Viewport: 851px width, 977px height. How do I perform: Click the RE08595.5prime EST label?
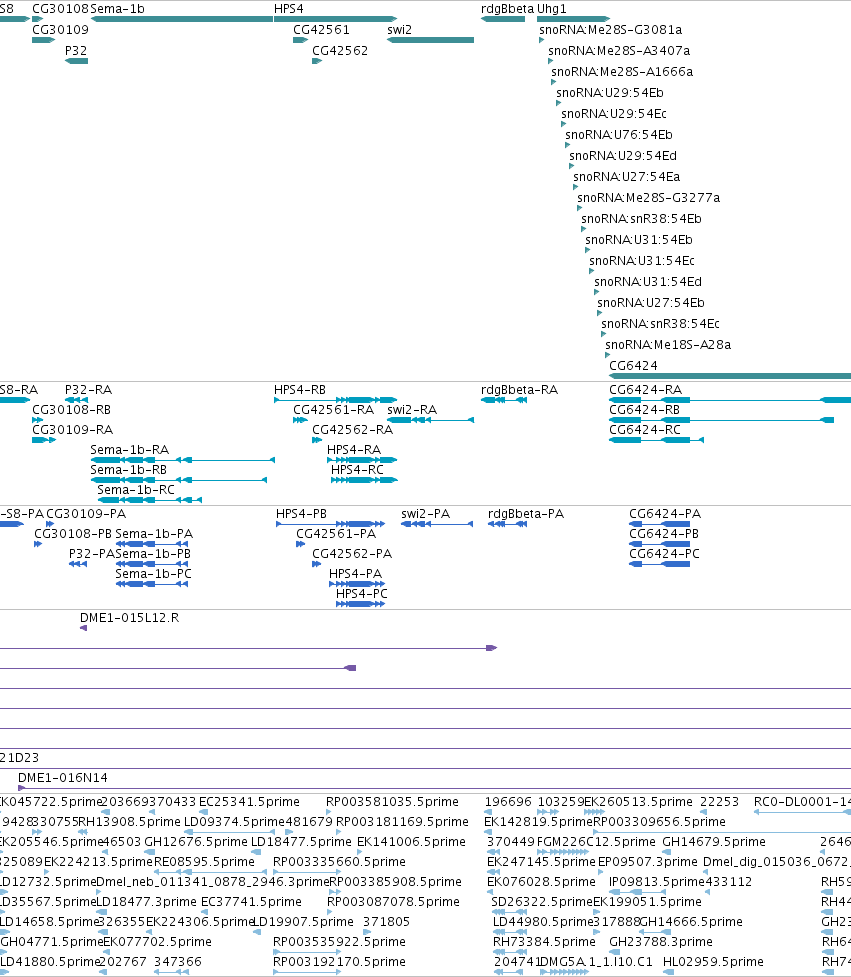coord(204,861)
